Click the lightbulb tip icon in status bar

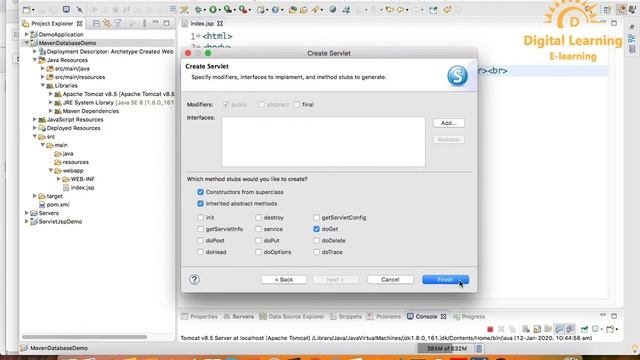[635, 349]
